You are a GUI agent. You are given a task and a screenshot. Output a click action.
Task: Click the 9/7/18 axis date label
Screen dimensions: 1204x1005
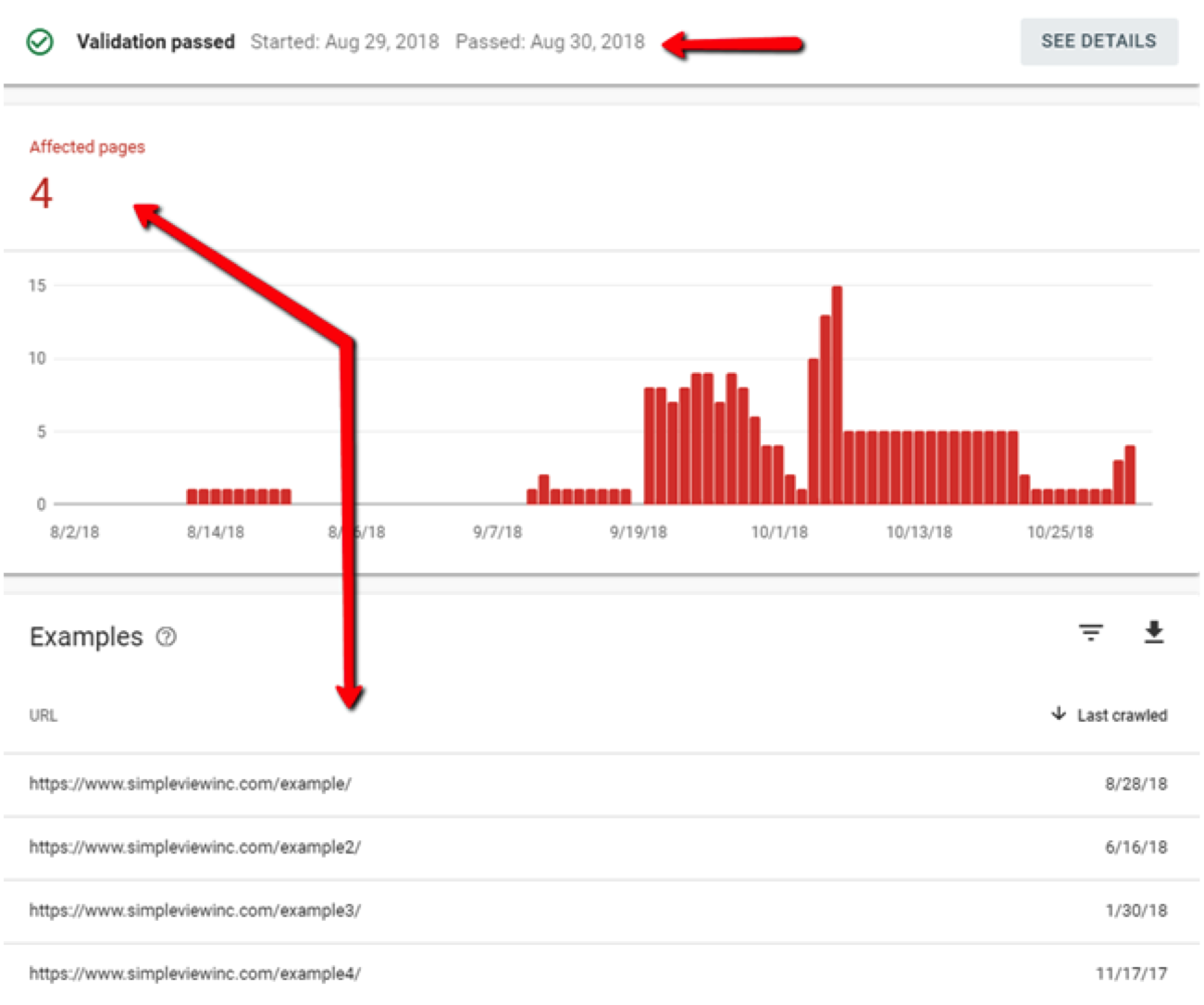tap(498, 532)
